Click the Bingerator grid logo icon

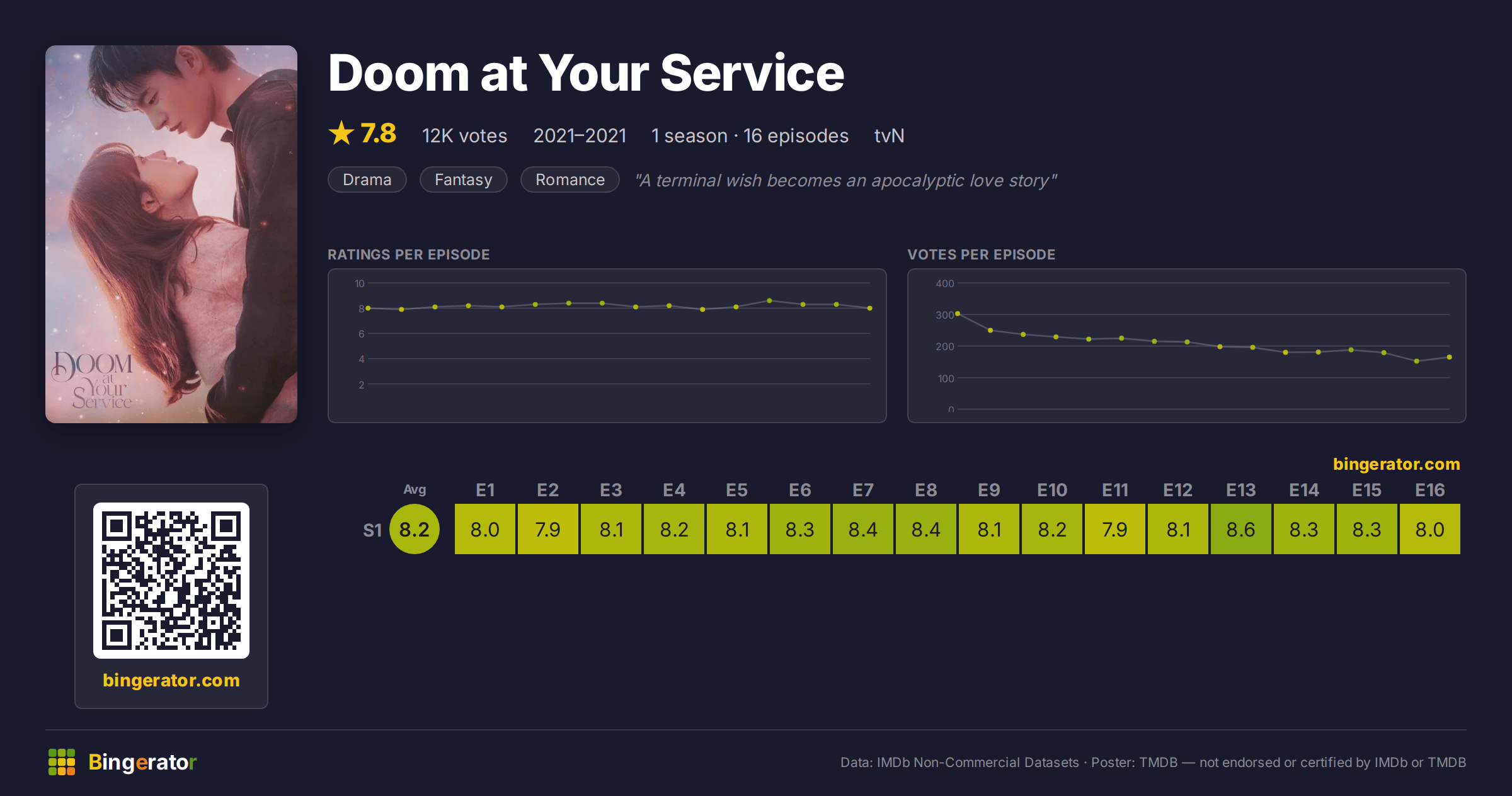(62, 762)
